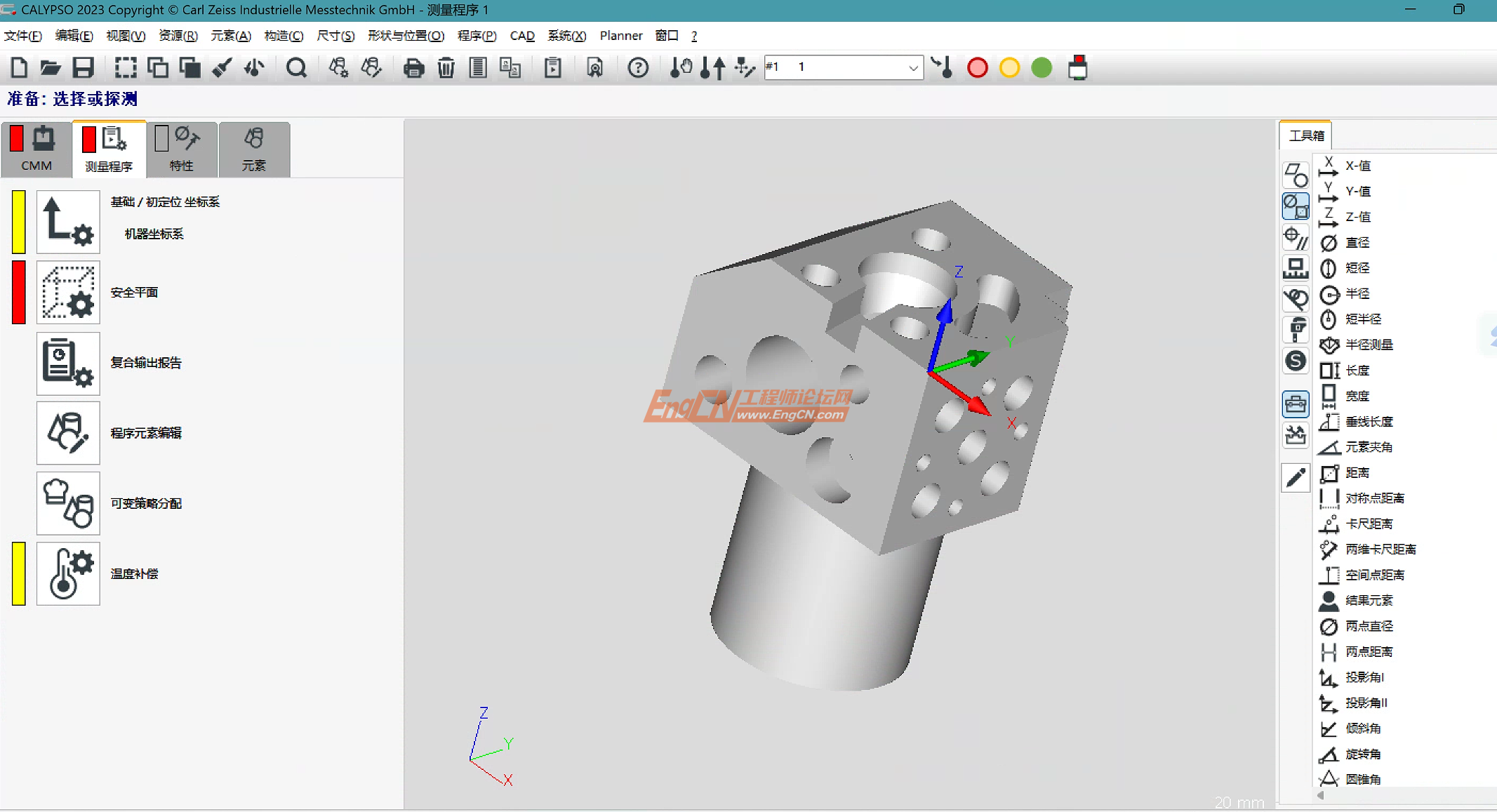Click the magnifier search toolbar icon
This screenshot has height=812, width=1497.
(x=296, y=68)
